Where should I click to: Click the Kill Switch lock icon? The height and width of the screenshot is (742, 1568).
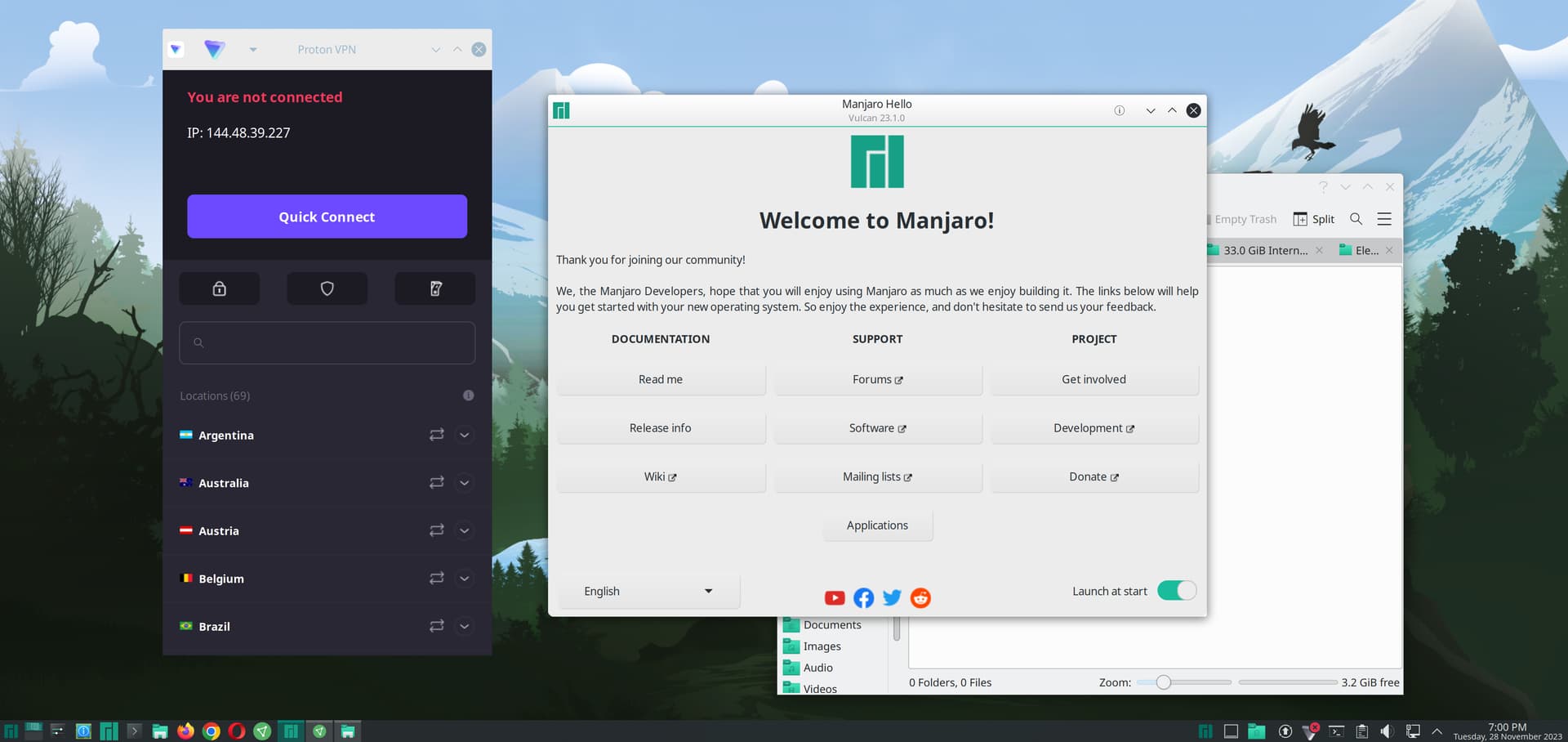(219, 288)
